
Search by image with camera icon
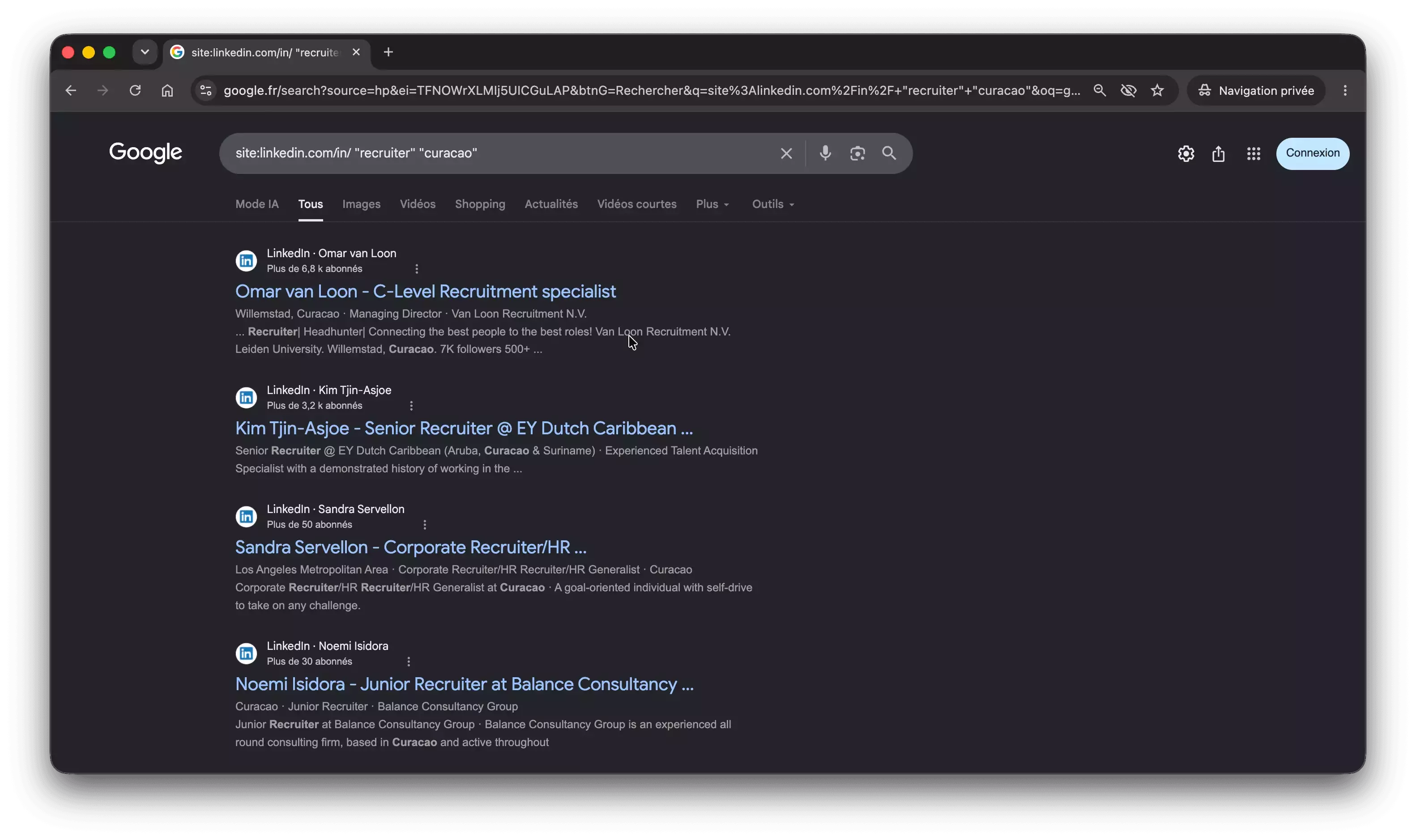tap(857, 153)
